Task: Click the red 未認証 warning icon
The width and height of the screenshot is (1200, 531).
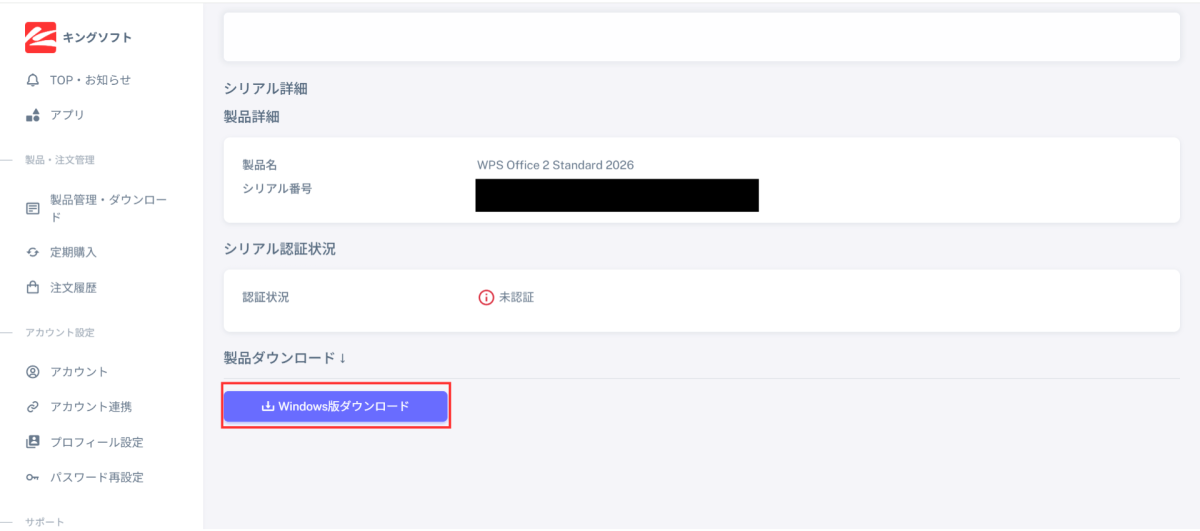Action: coord(487,297)
